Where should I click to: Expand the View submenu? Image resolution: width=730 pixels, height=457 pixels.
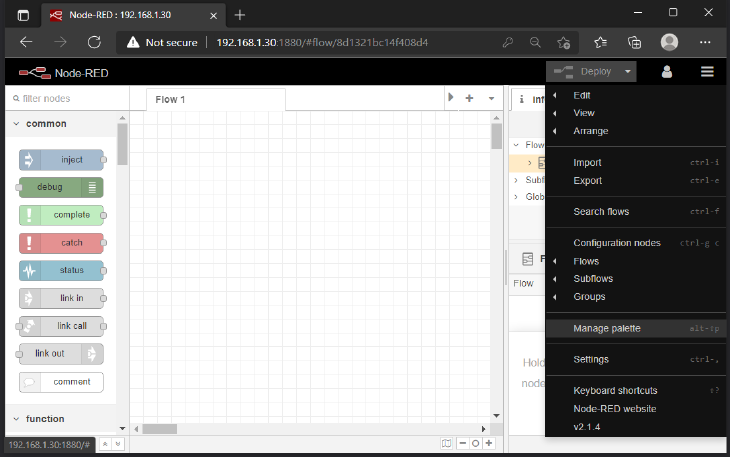tap(635, 113)
